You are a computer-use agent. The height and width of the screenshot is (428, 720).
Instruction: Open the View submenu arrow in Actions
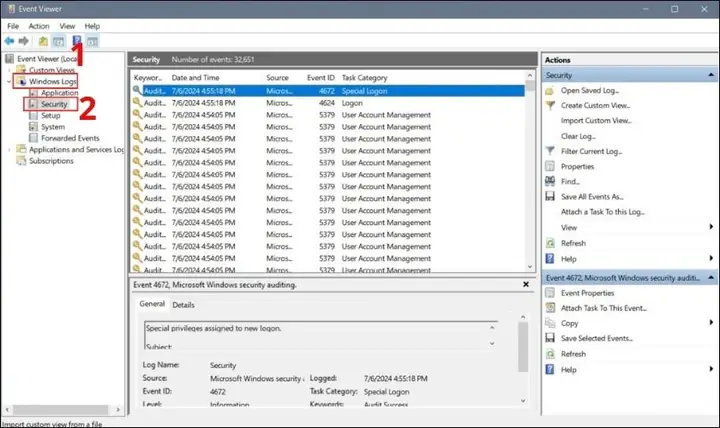[x=711, y=227]
